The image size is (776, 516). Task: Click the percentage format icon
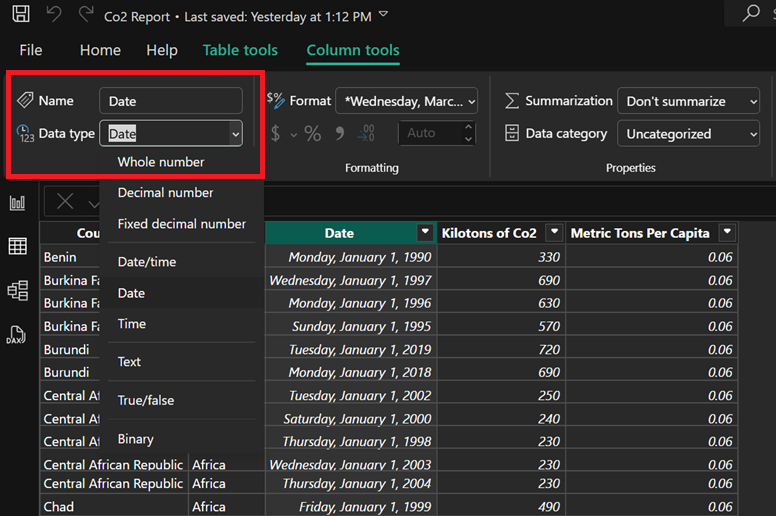click(312, 133)
